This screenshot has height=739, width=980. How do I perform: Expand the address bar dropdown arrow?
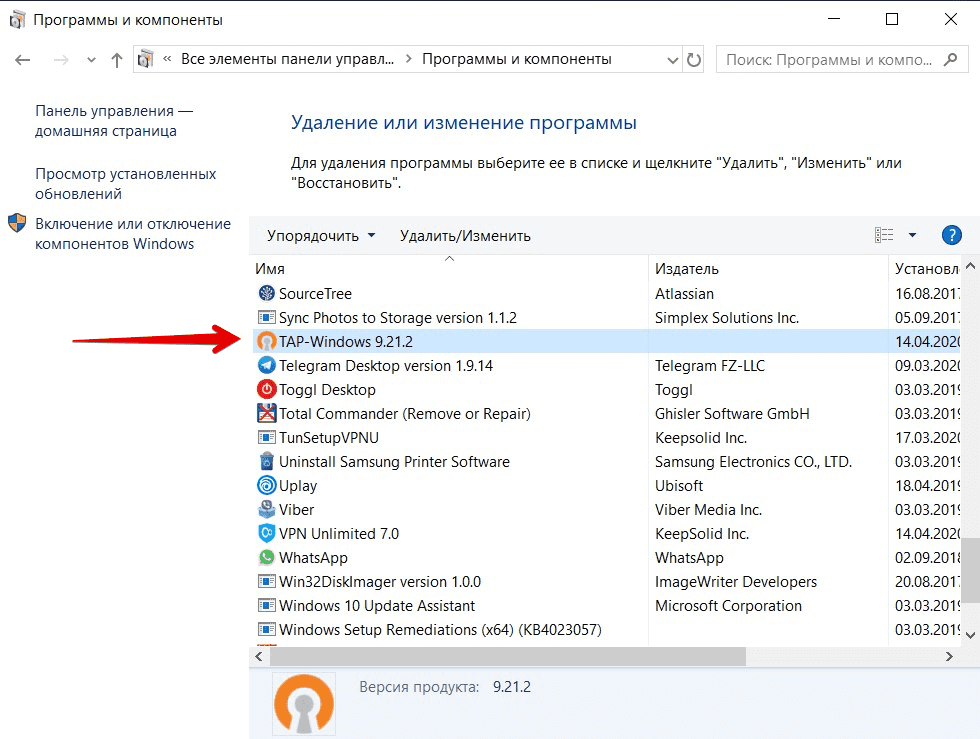[674, 59]
